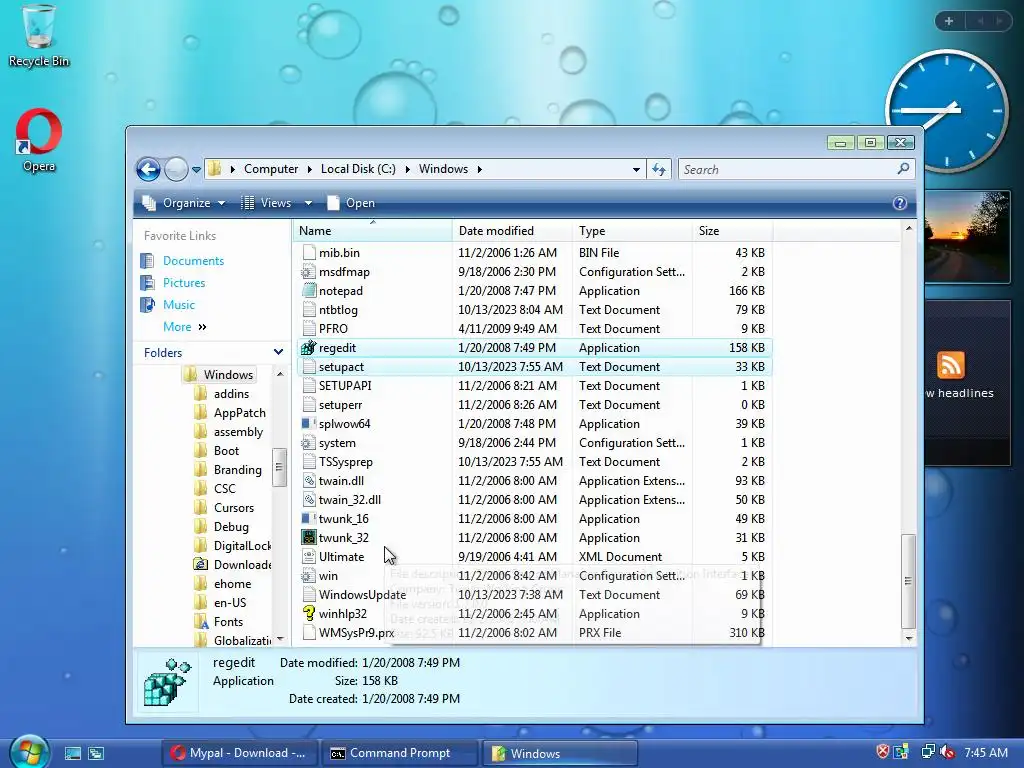The height and width of the screenshot is (768, 1024).
Task: Click Switch between windows quick launch icon
Action: (x=96, y=753)
